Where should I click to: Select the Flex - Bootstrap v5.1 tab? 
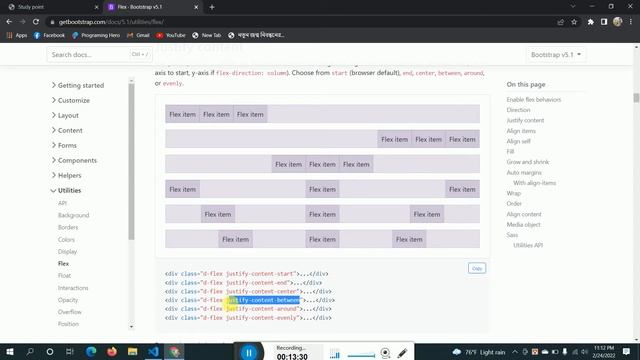153,7
